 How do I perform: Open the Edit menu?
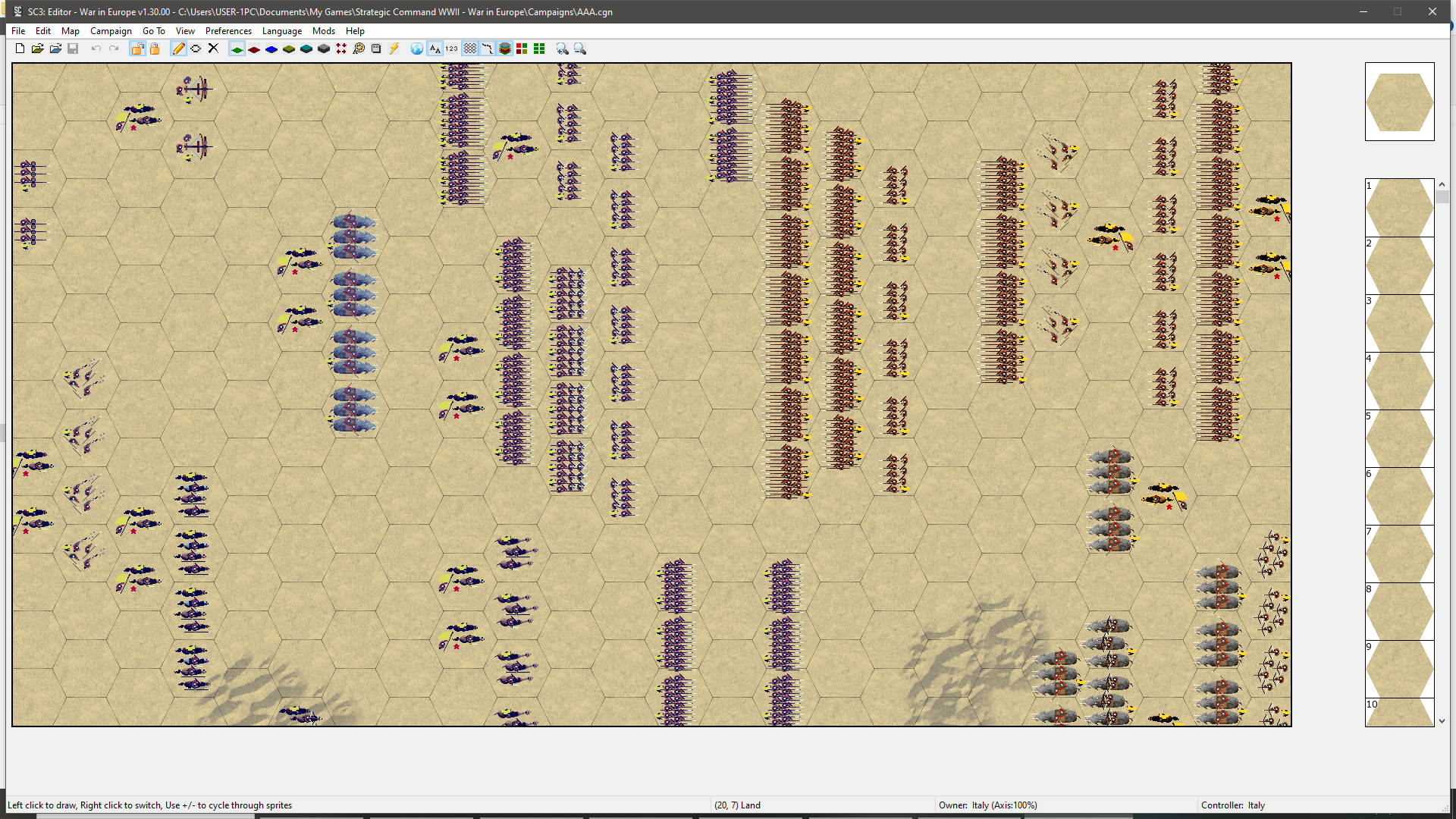(43, 31)
